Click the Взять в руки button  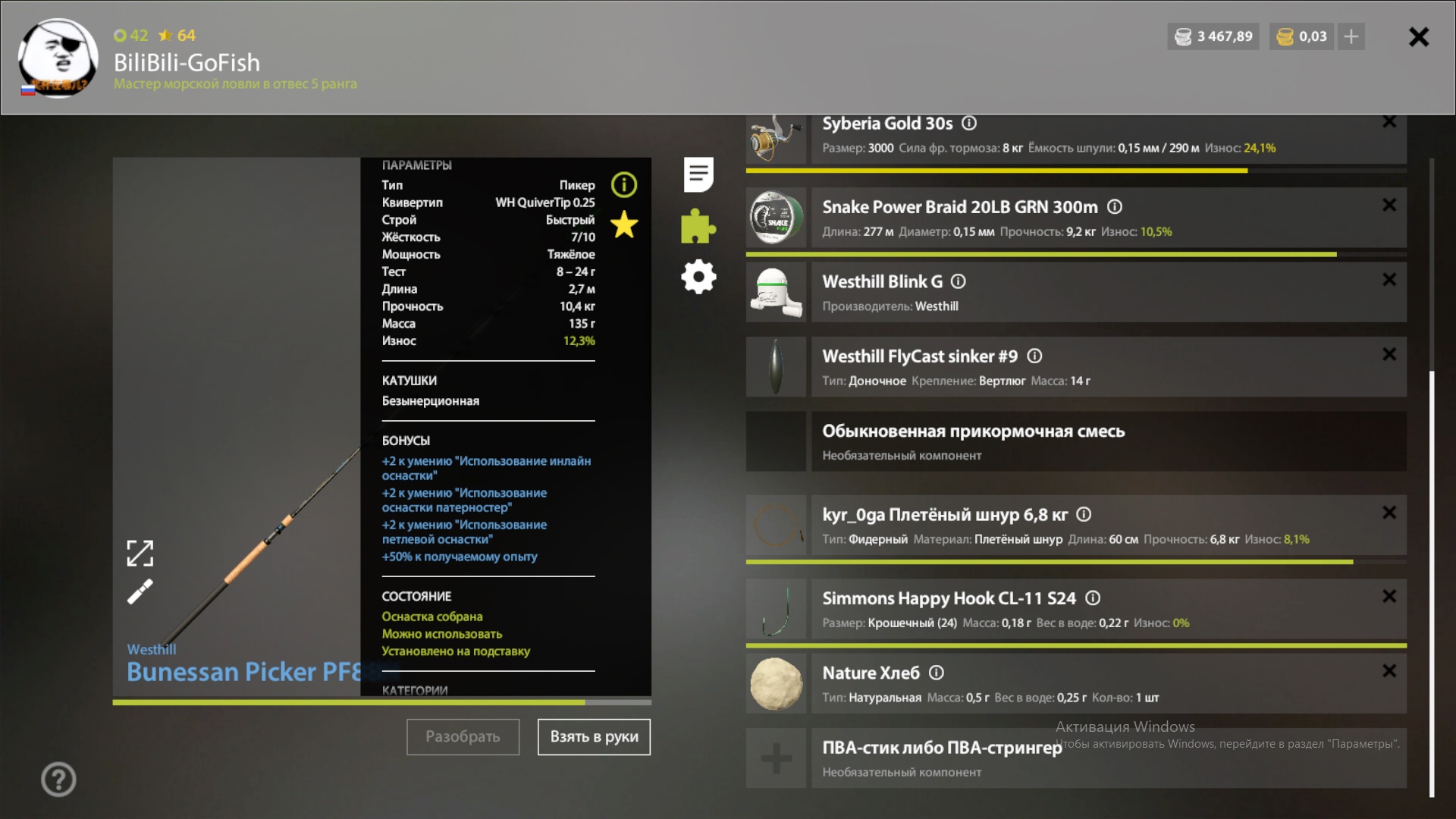(x=594, y=736)
